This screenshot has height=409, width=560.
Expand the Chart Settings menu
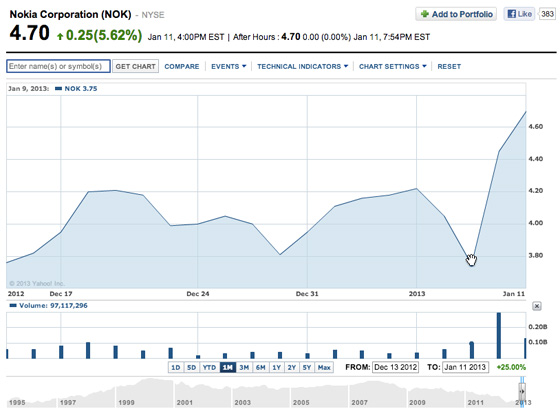392,66
